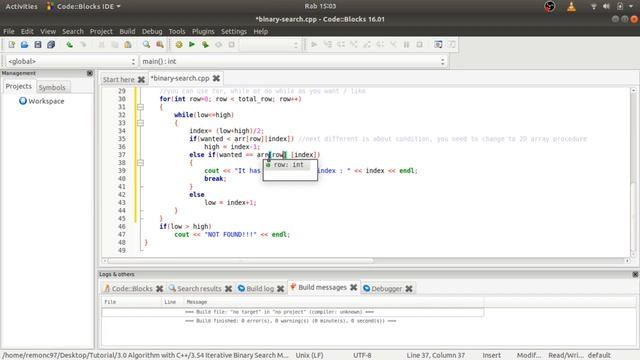Switch to the Symbols tab
The image size is (640, 360).
[x=52, y=87]
